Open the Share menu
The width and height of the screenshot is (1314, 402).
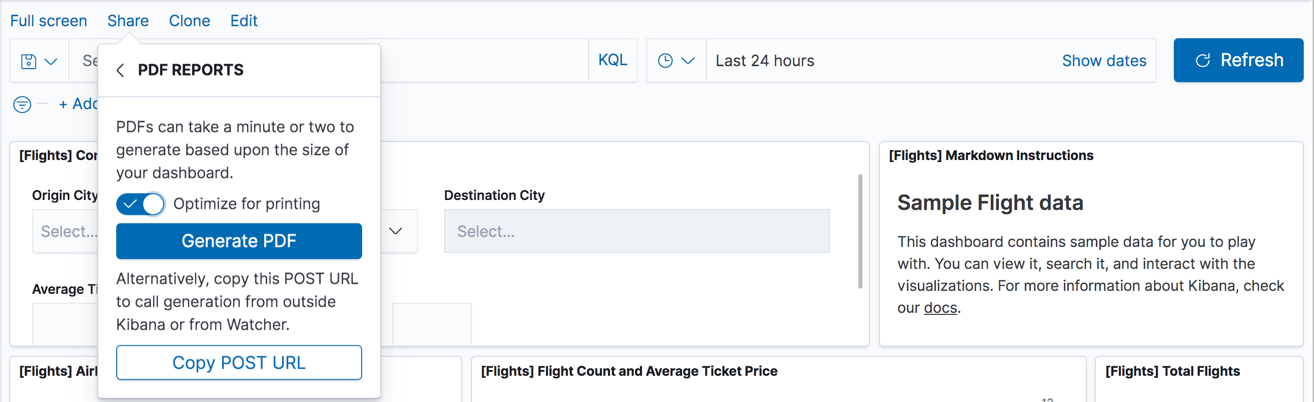(x=128, y=20)
